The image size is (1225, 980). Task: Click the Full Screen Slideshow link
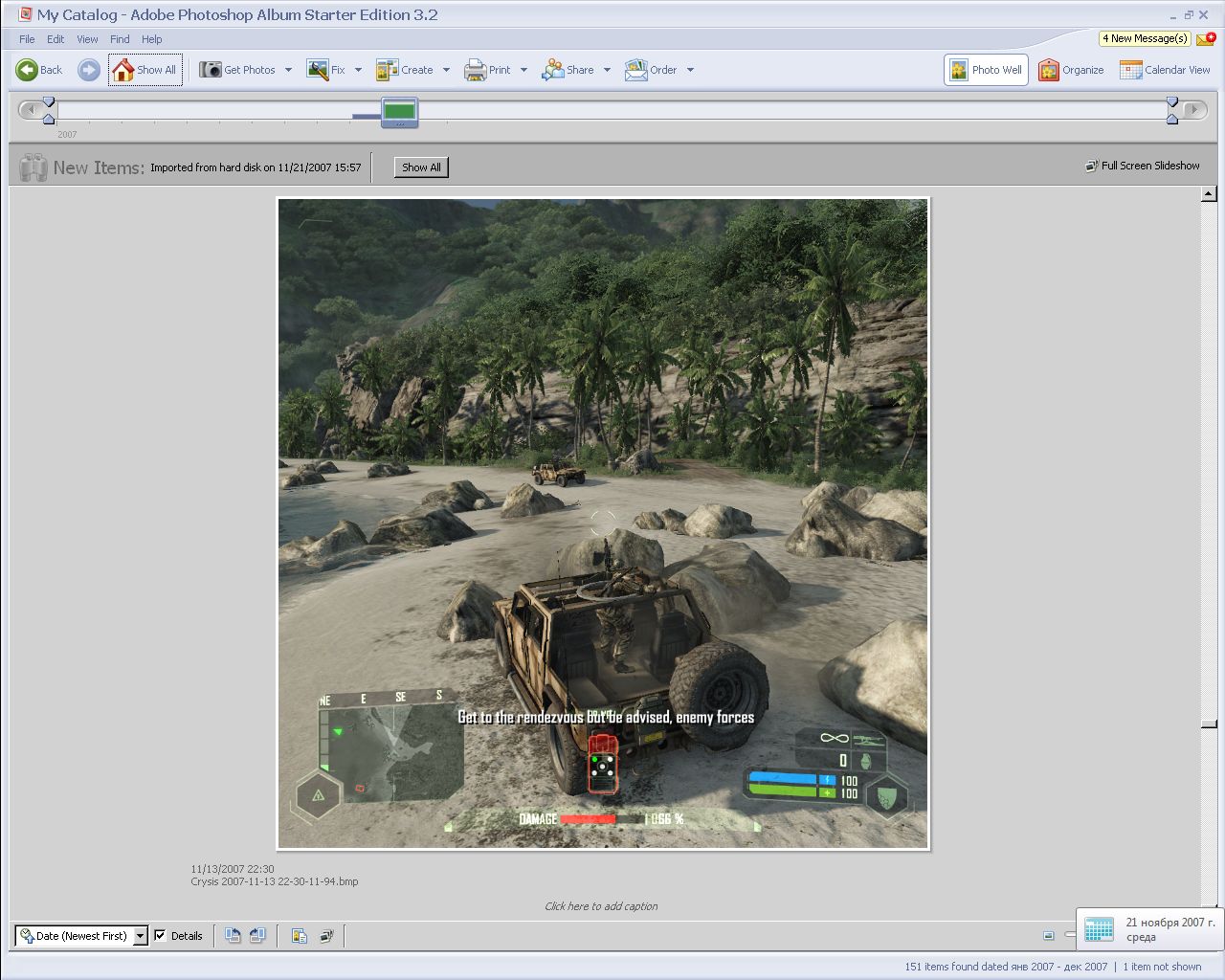point(1150,166)
